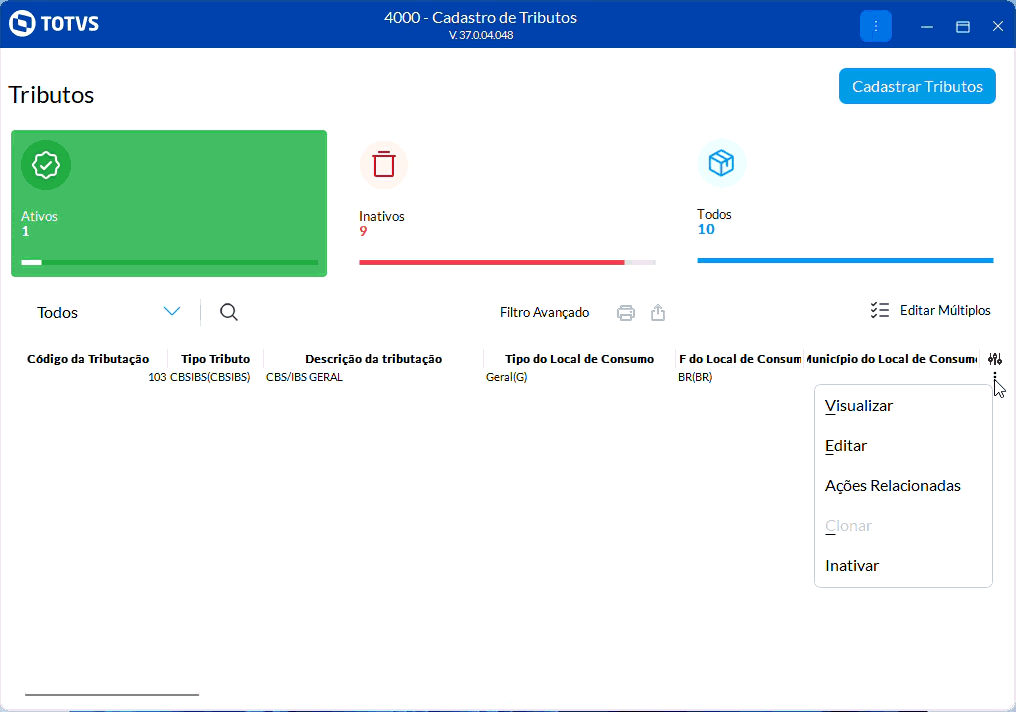Image resolution: width=1016 pixels, height=712 pixels.
Task: Select the Todos card label
Action: tap(714, 214)
